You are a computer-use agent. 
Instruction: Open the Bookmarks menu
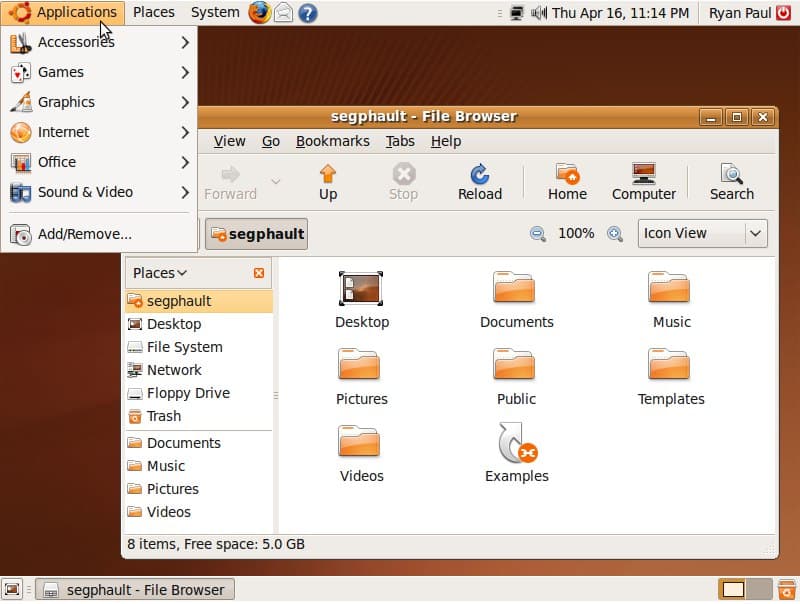[x=332, y=141]
